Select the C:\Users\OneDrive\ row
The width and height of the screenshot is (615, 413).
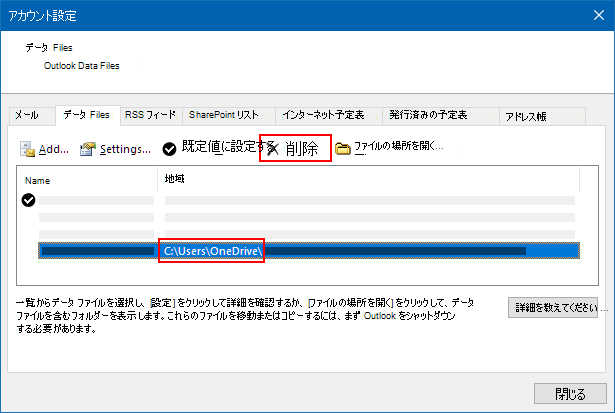click(309, 251)
